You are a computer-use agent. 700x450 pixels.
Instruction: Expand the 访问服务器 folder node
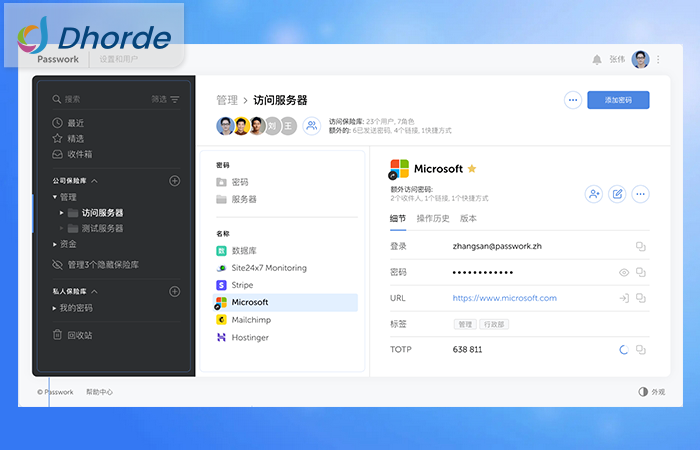pos(62,213)
